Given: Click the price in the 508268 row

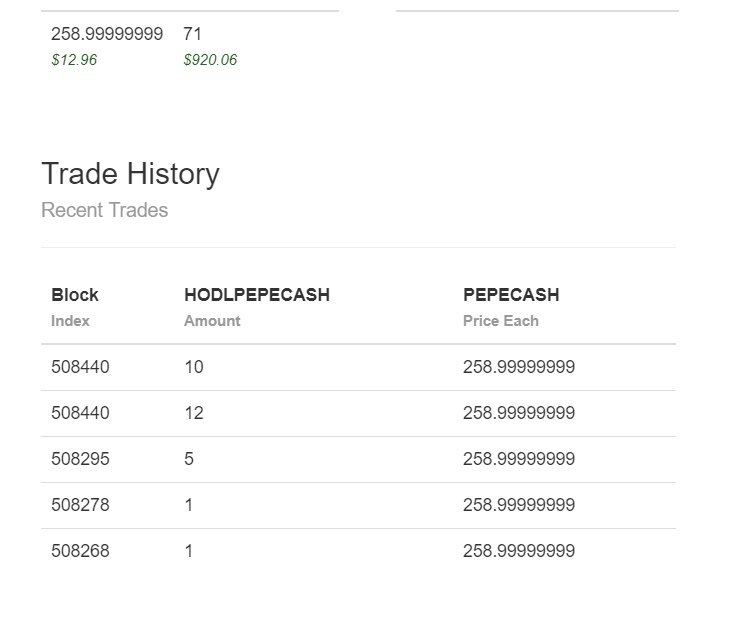Looking at the screenshot, I should click(519, 551).
